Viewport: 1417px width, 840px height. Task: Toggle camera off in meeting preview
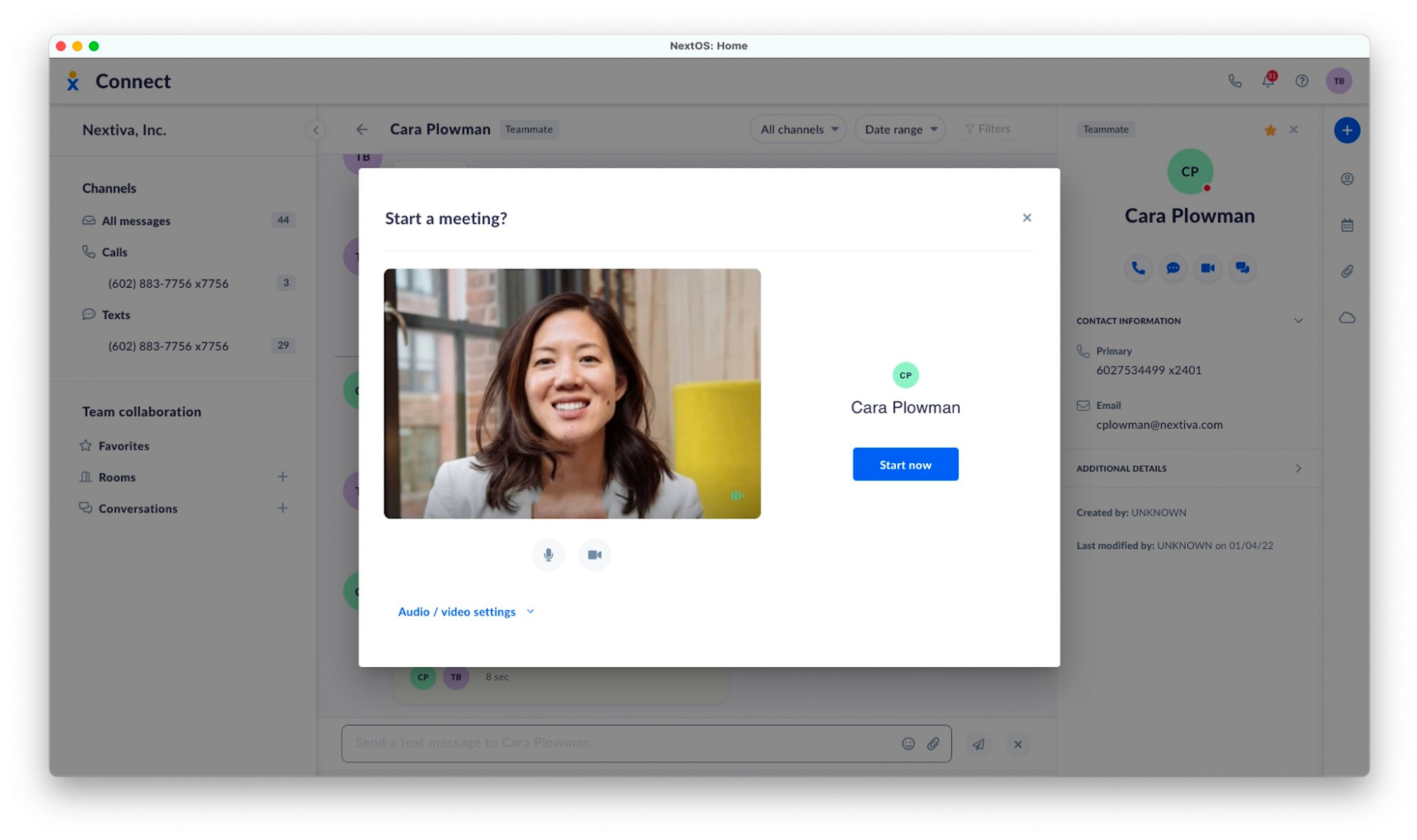(594, 554)
